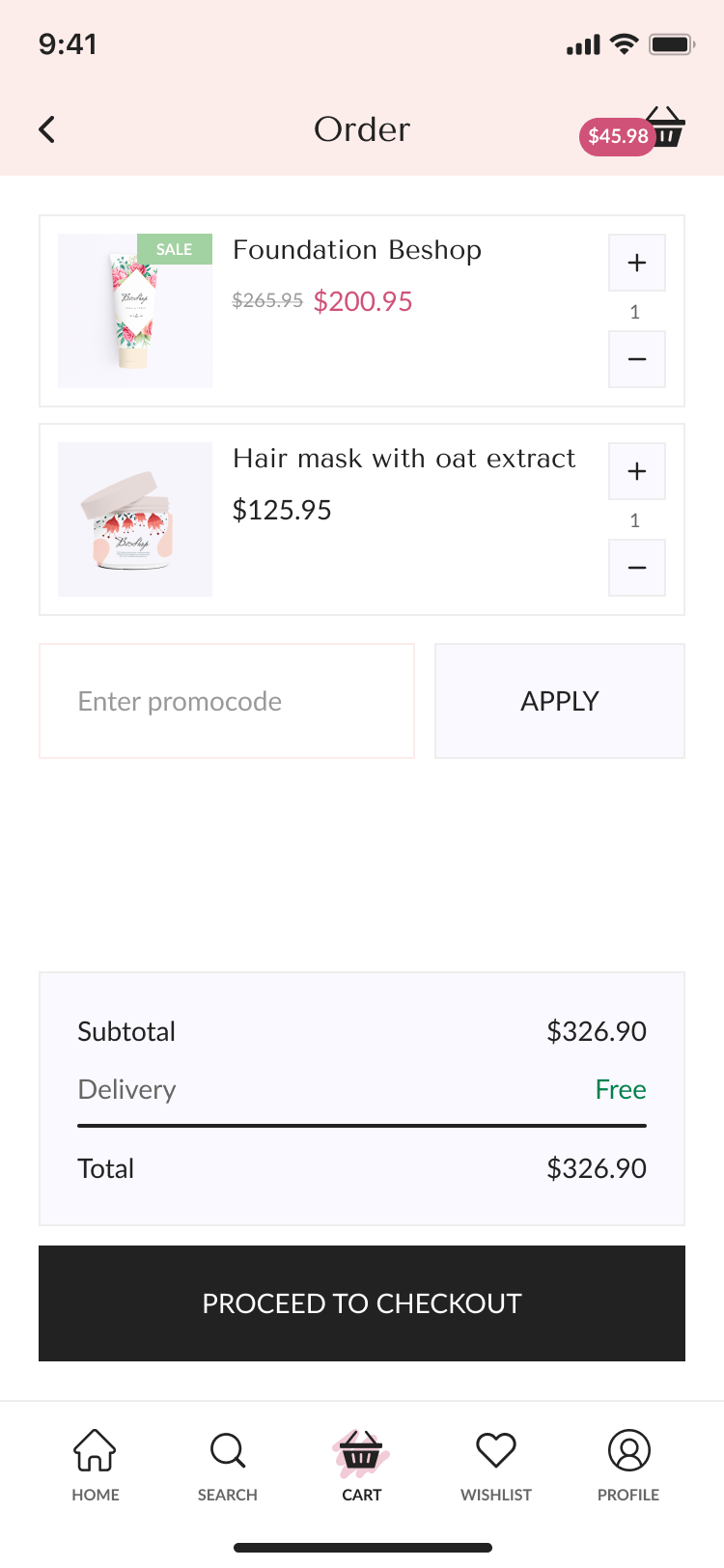
Task: Decrease Foundation Beshop quantity with minus
Action: click(636, 359)
